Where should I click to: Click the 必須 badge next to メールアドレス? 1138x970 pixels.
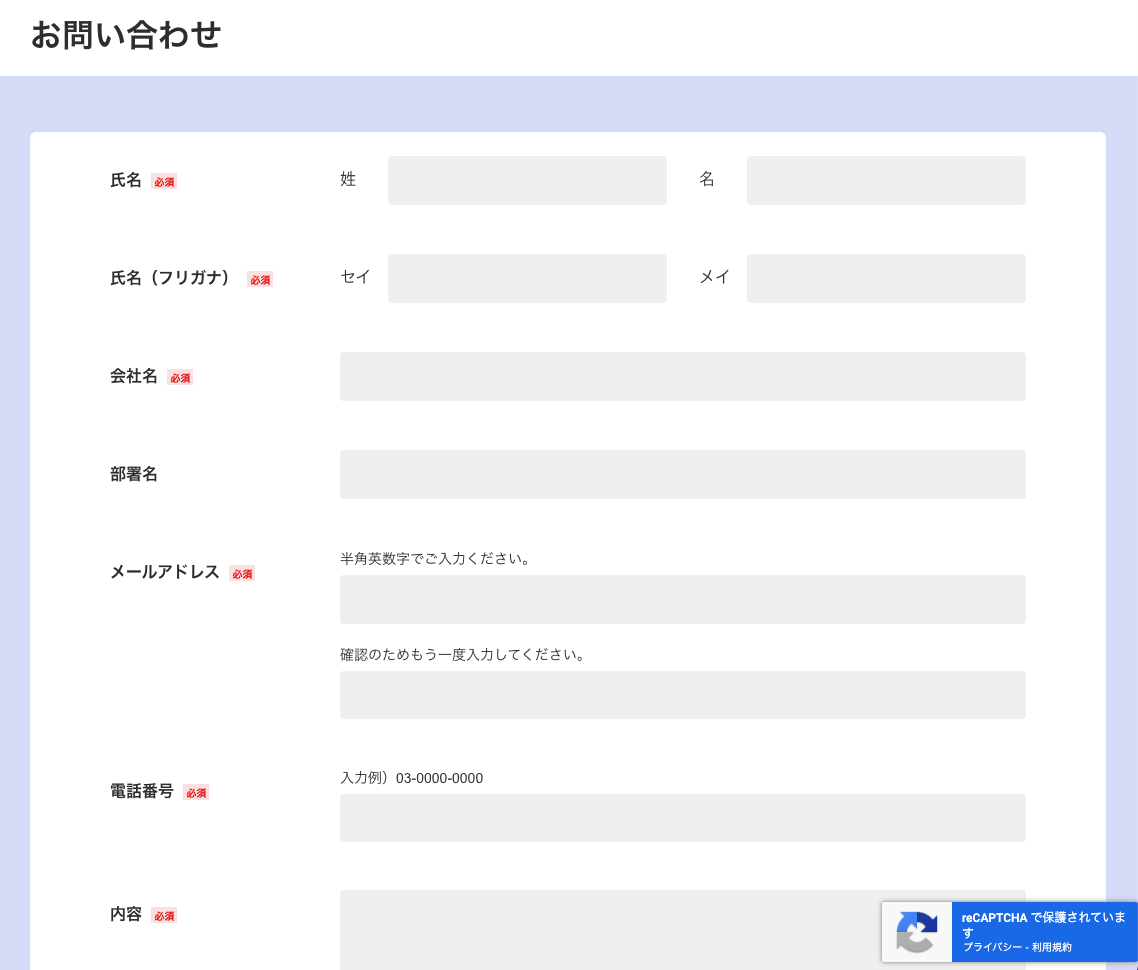(242, 573)
